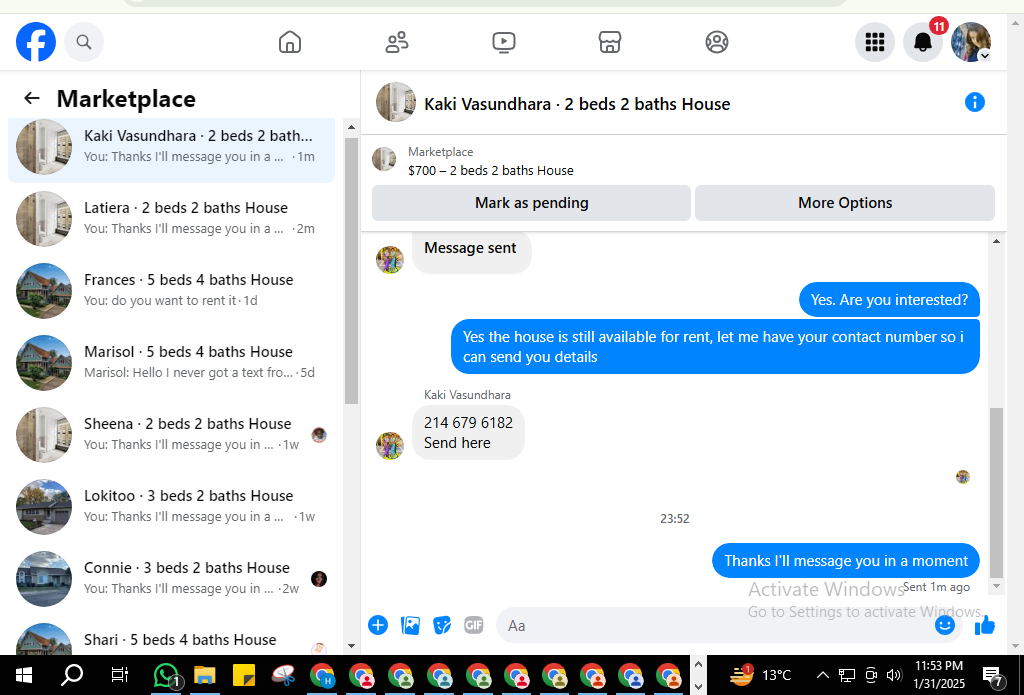Viewport: 1024px width, 695px height.
Task: Click the "214 679 6182 Send here" message
Action: (x=468, y=432)
